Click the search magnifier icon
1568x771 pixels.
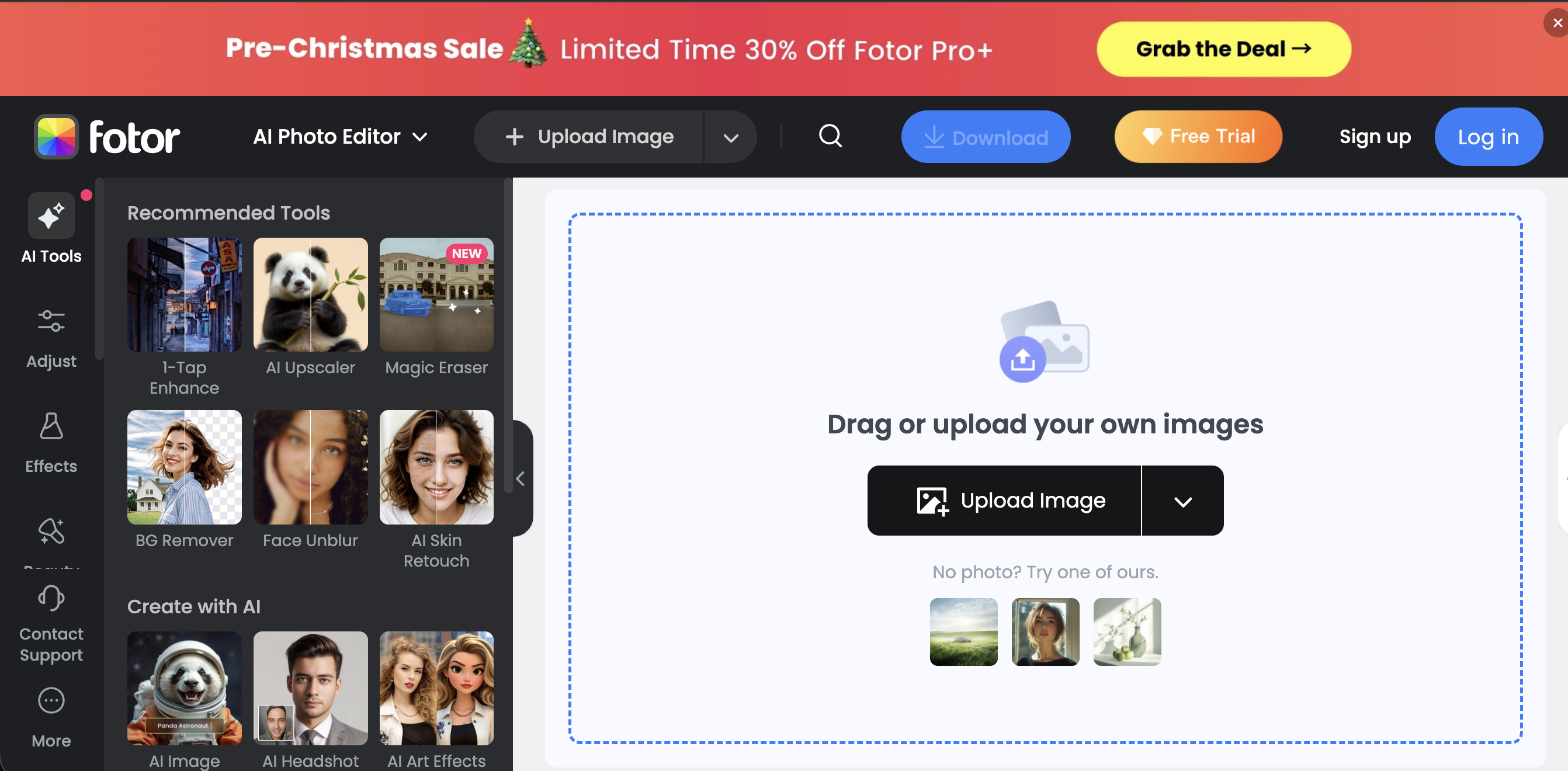pos(830,136)
